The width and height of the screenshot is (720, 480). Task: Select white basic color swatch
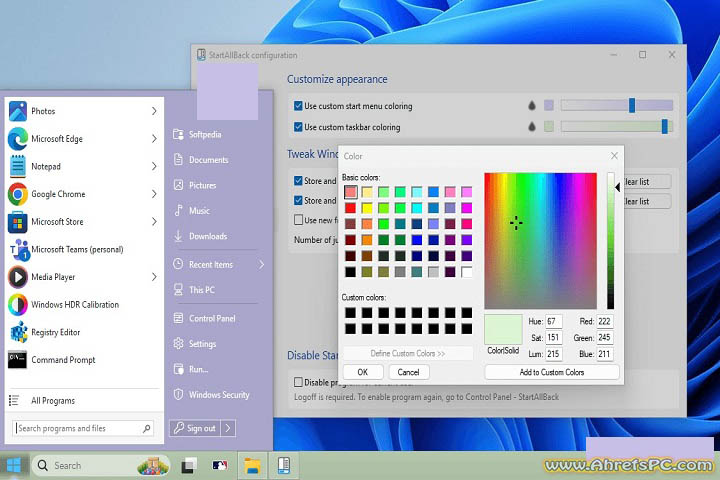pos(467,272)
